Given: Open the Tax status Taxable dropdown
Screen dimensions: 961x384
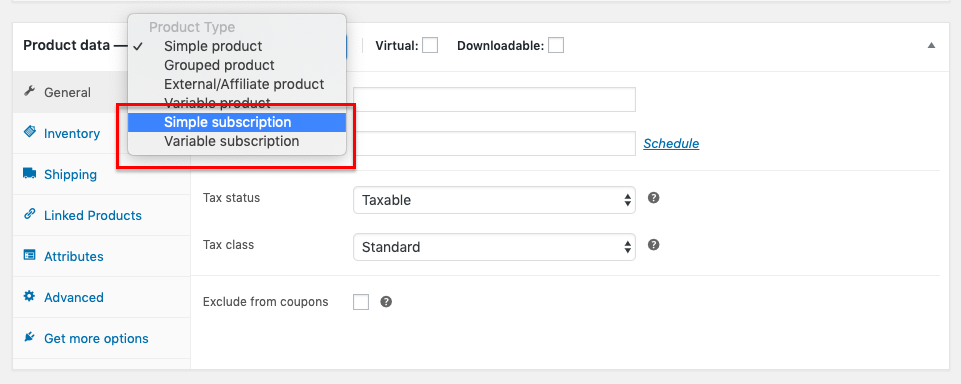Looking at the screenshot, I should pos(494,200).
